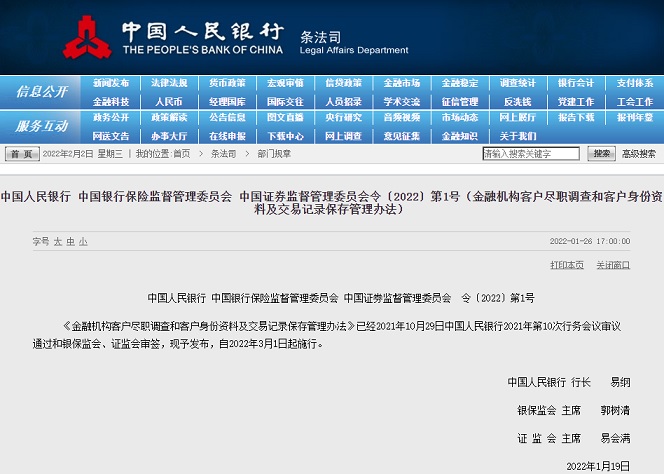The image size is (664, 474).
Task: Go to 图文直播 page
Action: click(x=285, y=117)
